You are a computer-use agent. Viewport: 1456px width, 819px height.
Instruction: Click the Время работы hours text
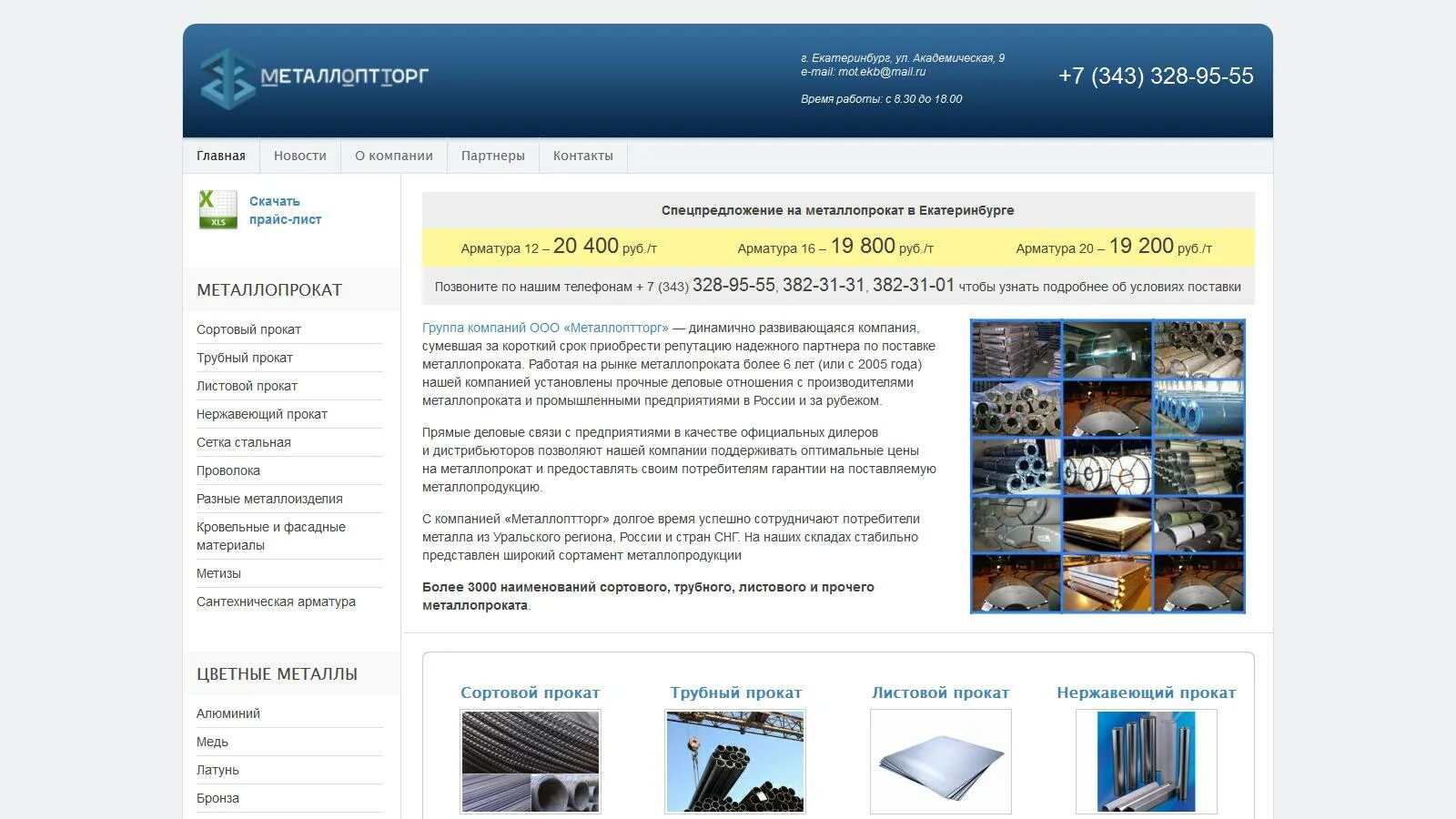(881, 99)
